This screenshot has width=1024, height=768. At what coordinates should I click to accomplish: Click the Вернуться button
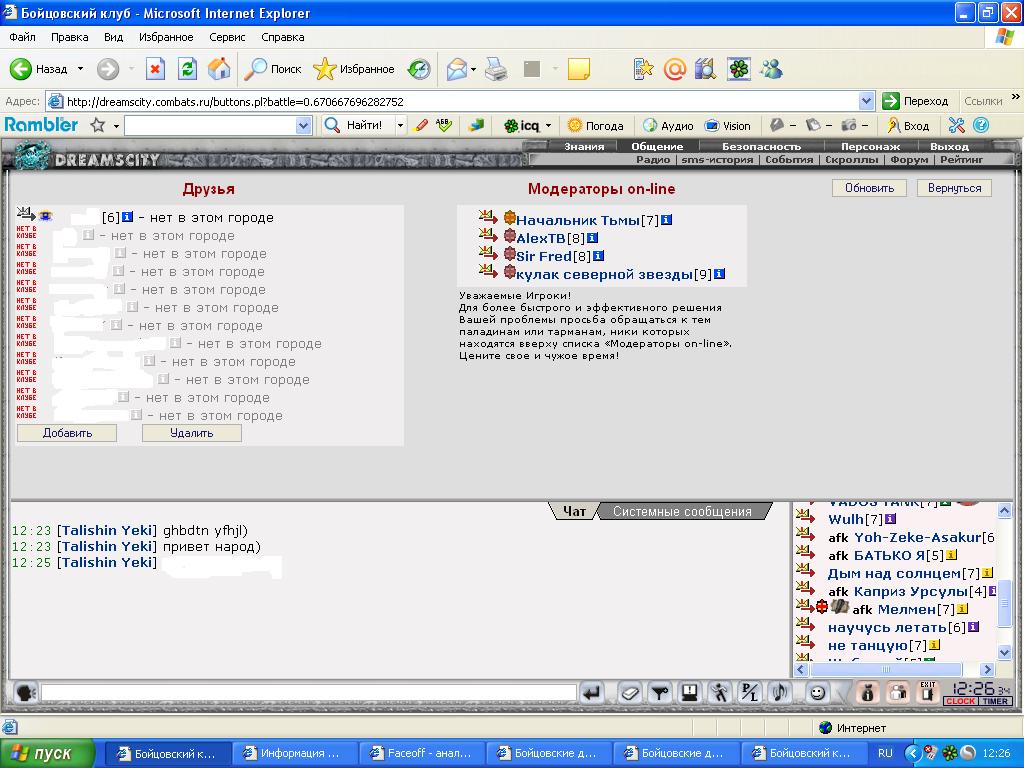coord(954,188)
